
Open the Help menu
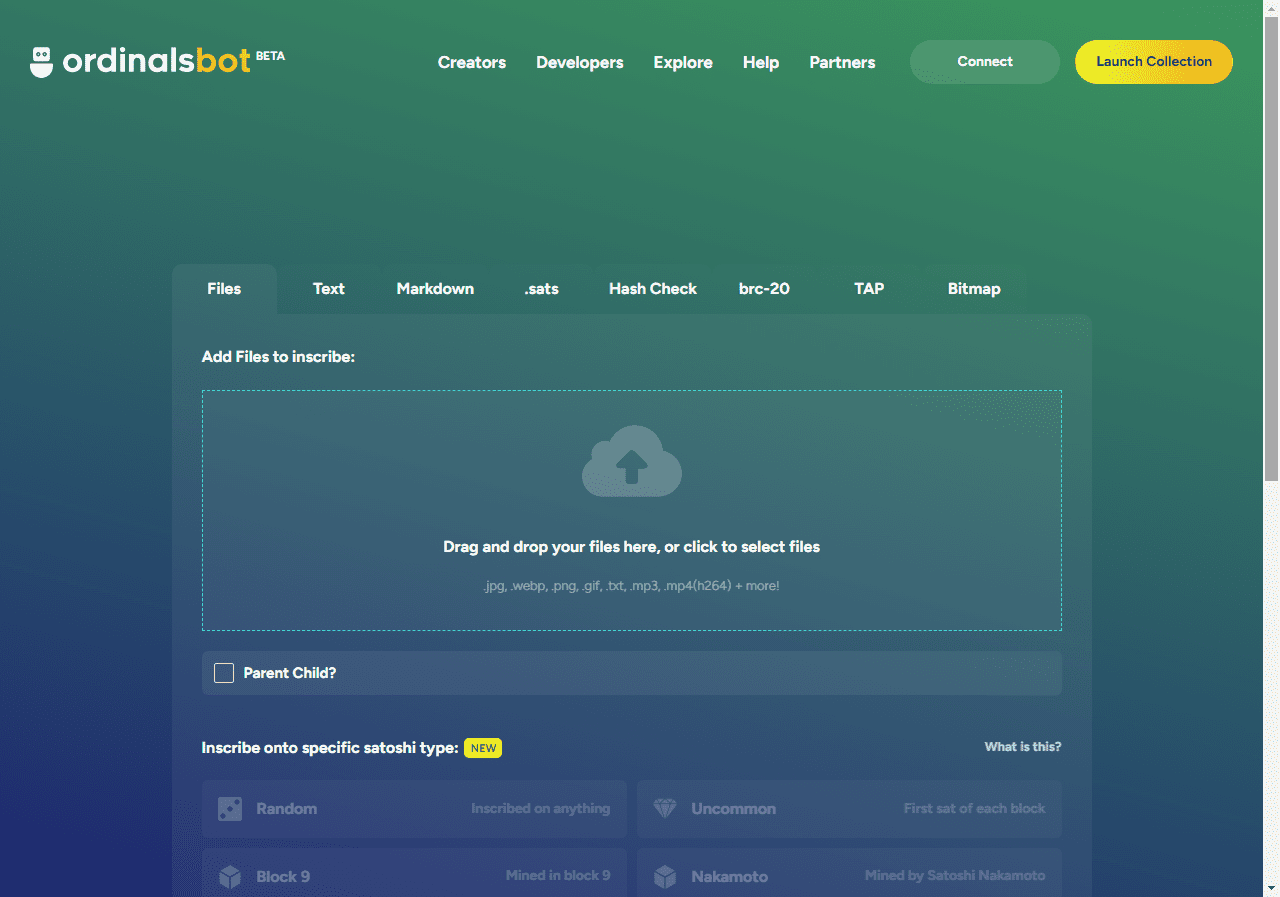pos(761,62)
